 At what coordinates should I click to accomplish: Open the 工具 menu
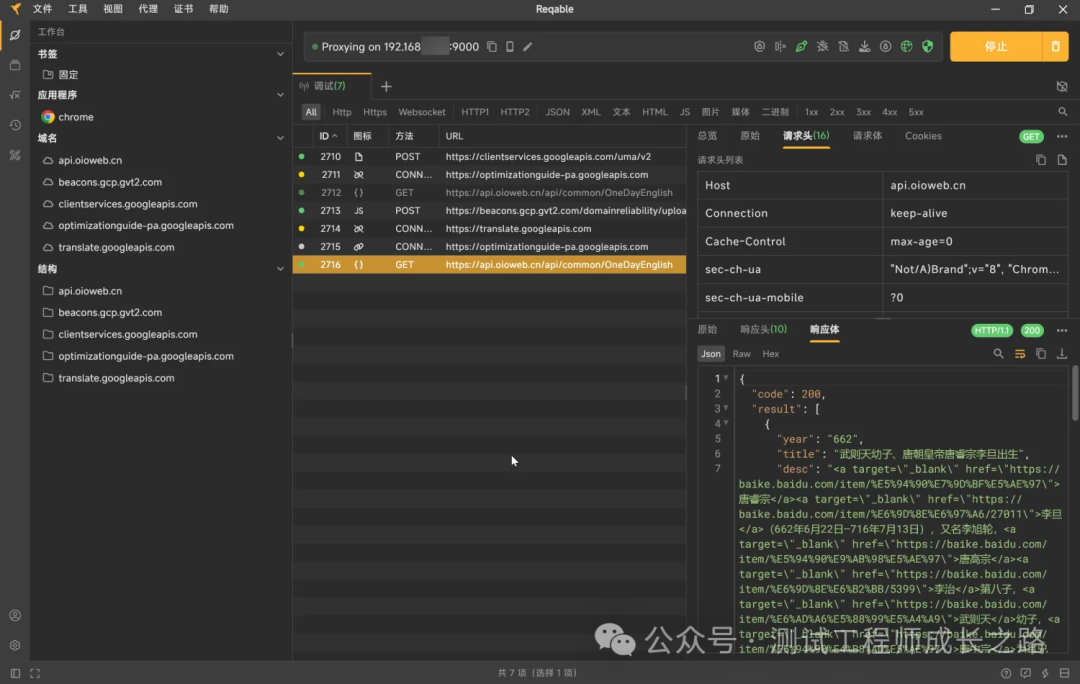[x=78, y=9]
